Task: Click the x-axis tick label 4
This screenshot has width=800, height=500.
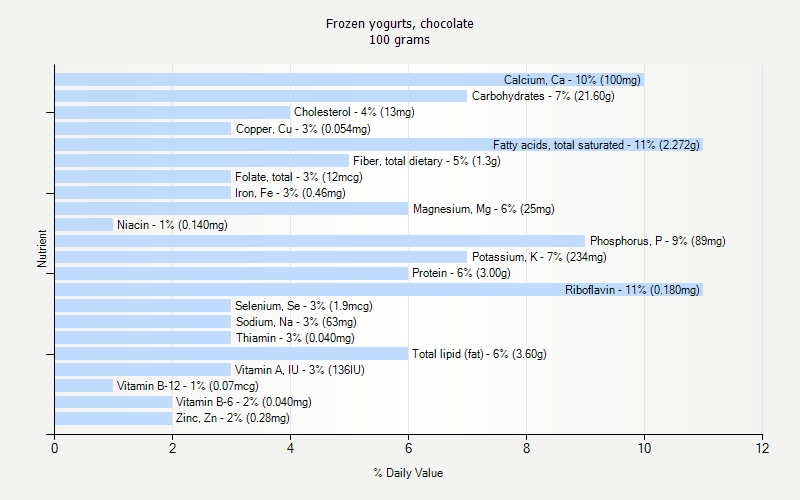Action: tap(290, 448)
